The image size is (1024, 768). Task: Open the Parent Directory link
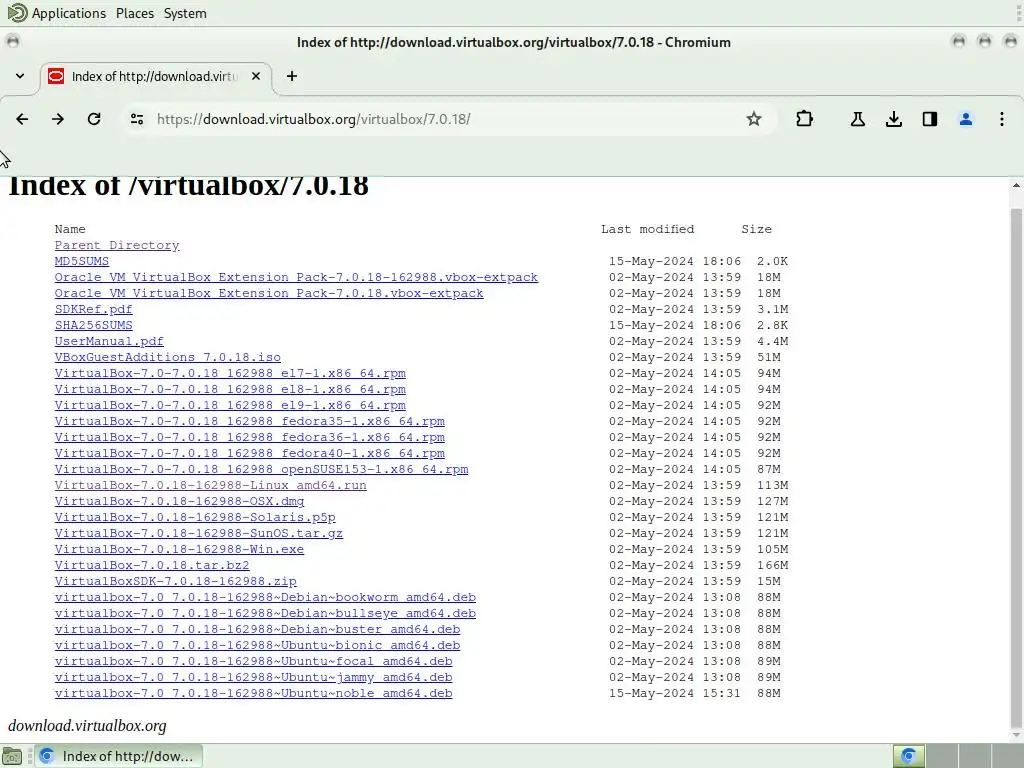tap(117, 246)
